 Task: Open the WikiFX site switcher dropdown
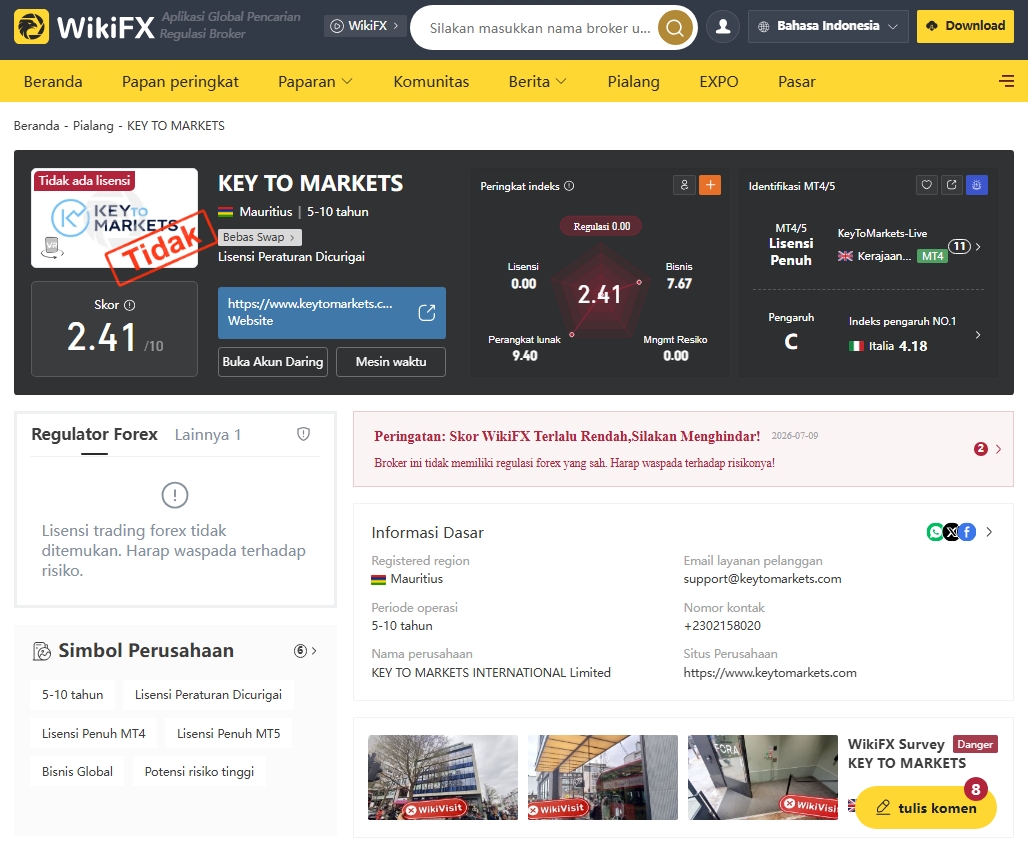pos(365,26)
